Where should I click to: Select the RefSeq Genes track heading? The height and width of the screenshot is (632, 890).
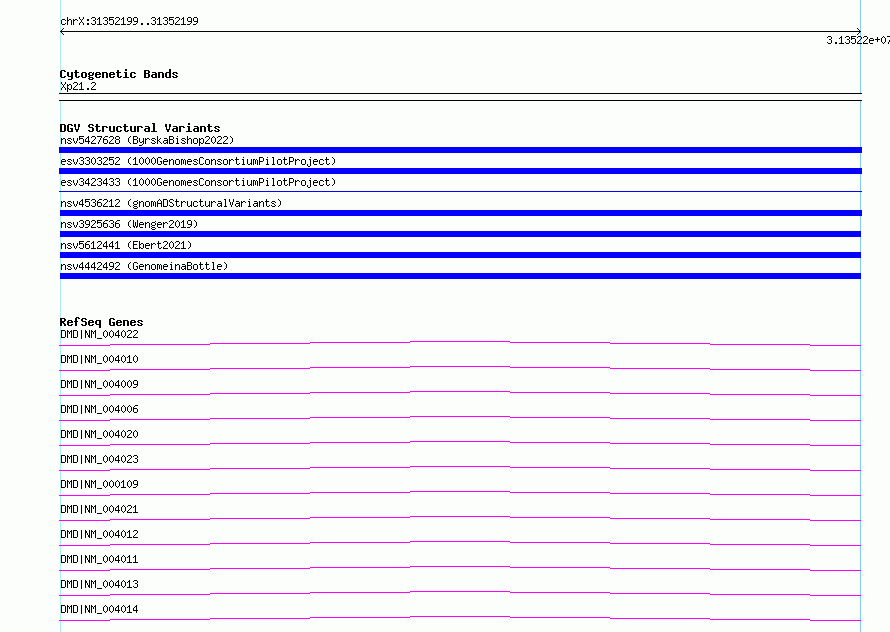point(101,322)
